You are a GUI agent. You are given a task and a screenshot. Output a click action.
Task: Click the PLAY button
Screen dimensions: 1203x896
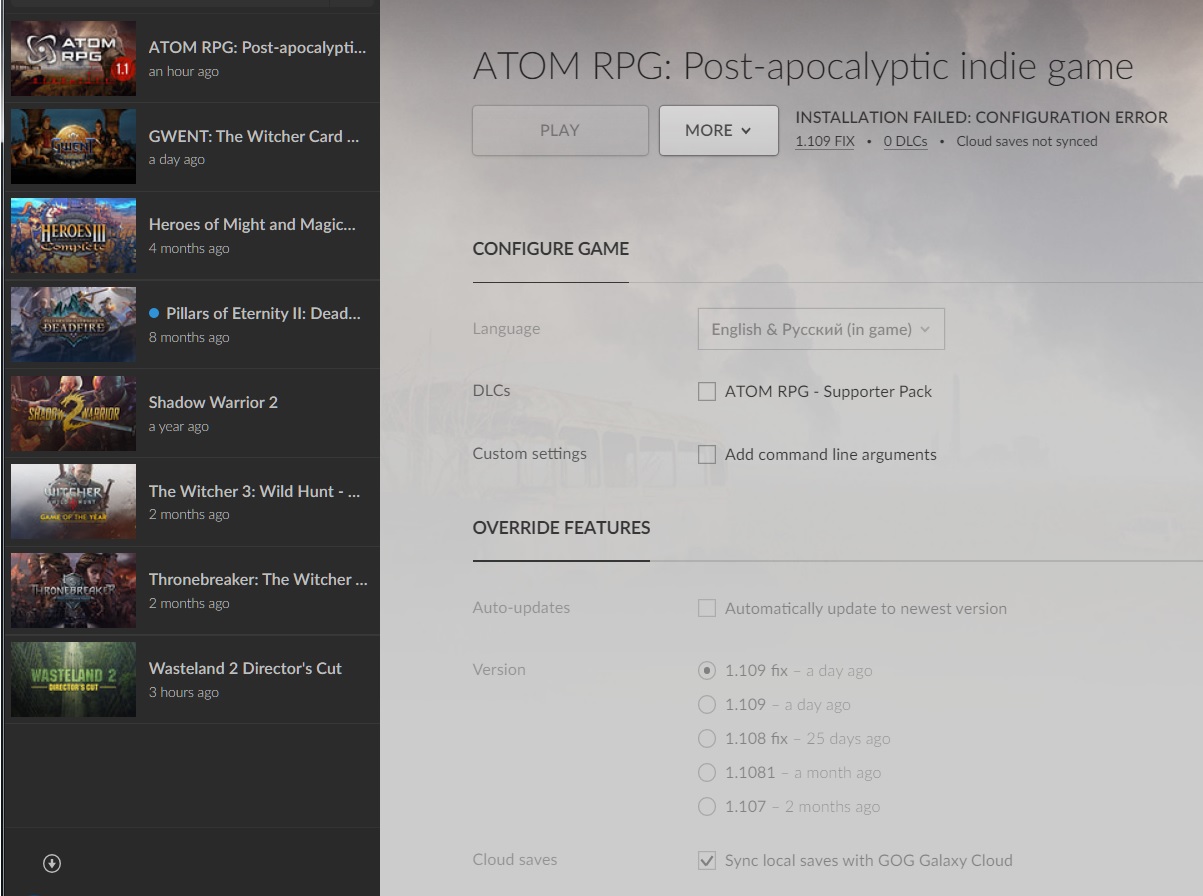(560, 130)
